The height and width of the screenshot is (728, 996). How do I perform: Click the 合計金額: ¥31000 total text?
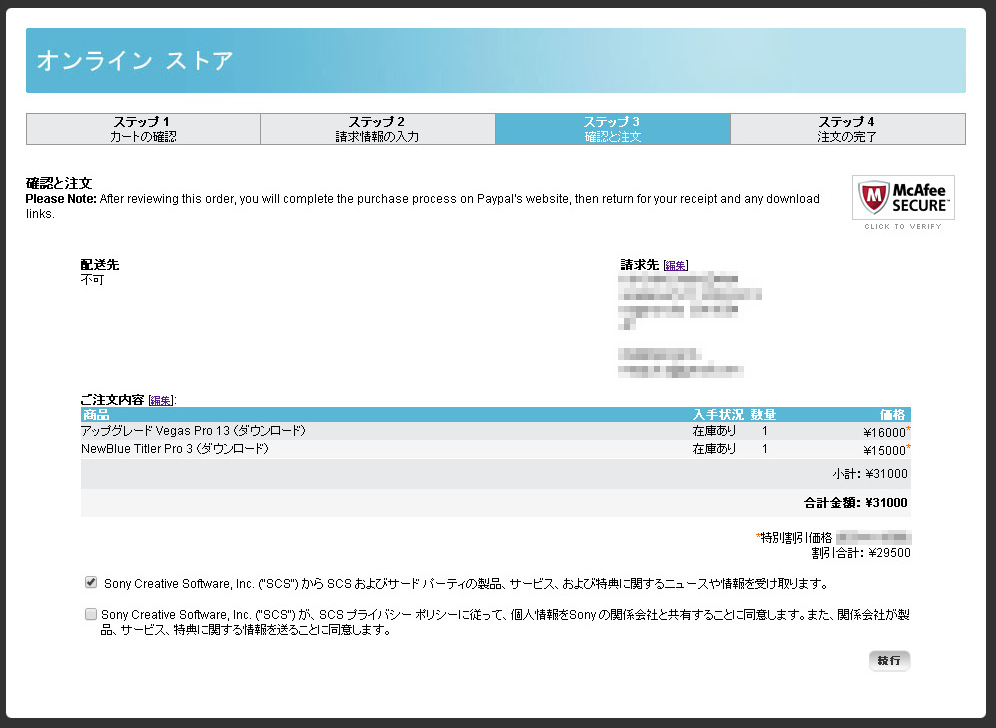856,503
